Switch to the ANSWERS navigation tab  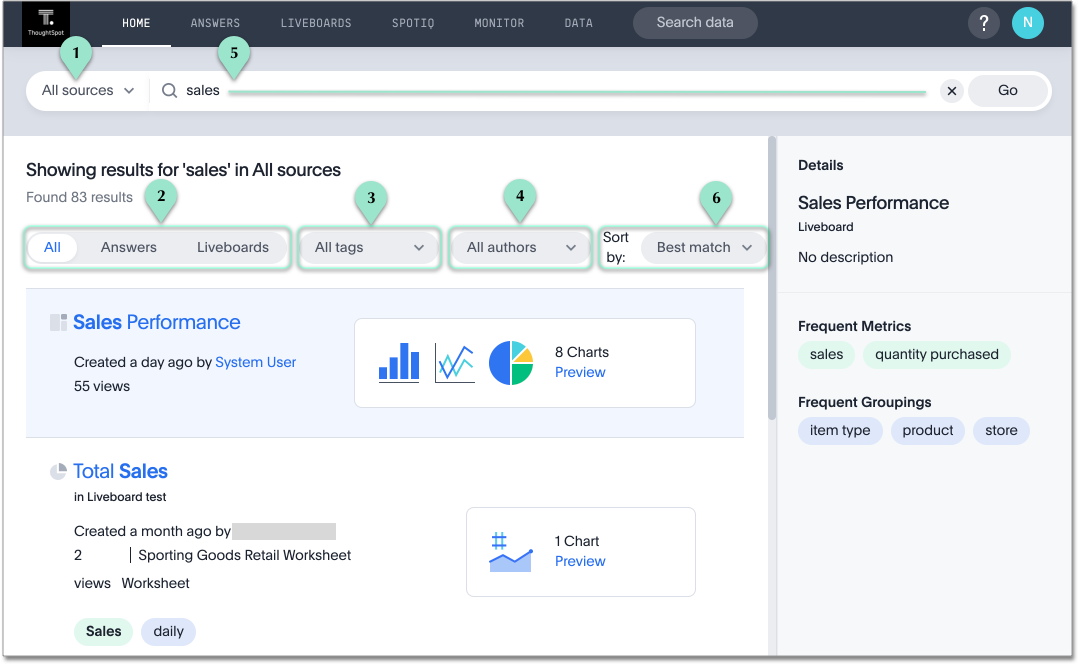point(215,22)
